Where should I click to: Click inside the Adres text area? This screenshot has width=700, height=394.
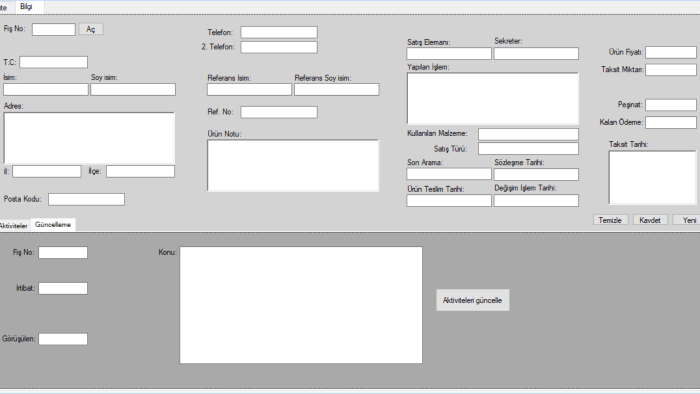coord(89,138)
